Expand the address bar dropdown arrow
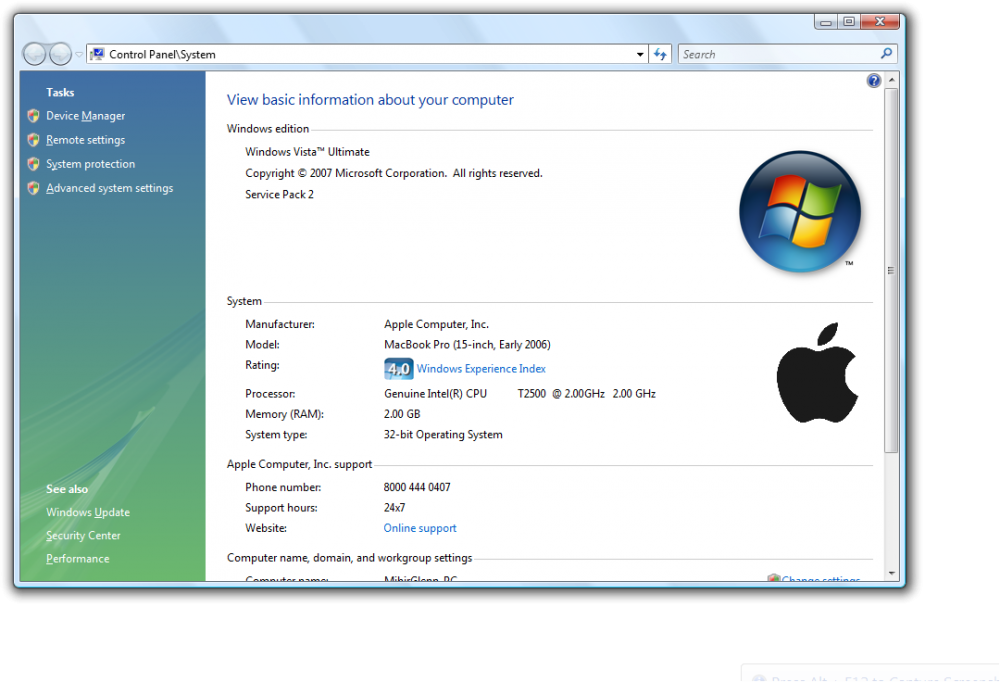The height and width of the screenshot is (682, 1000). tap(641, 54)
